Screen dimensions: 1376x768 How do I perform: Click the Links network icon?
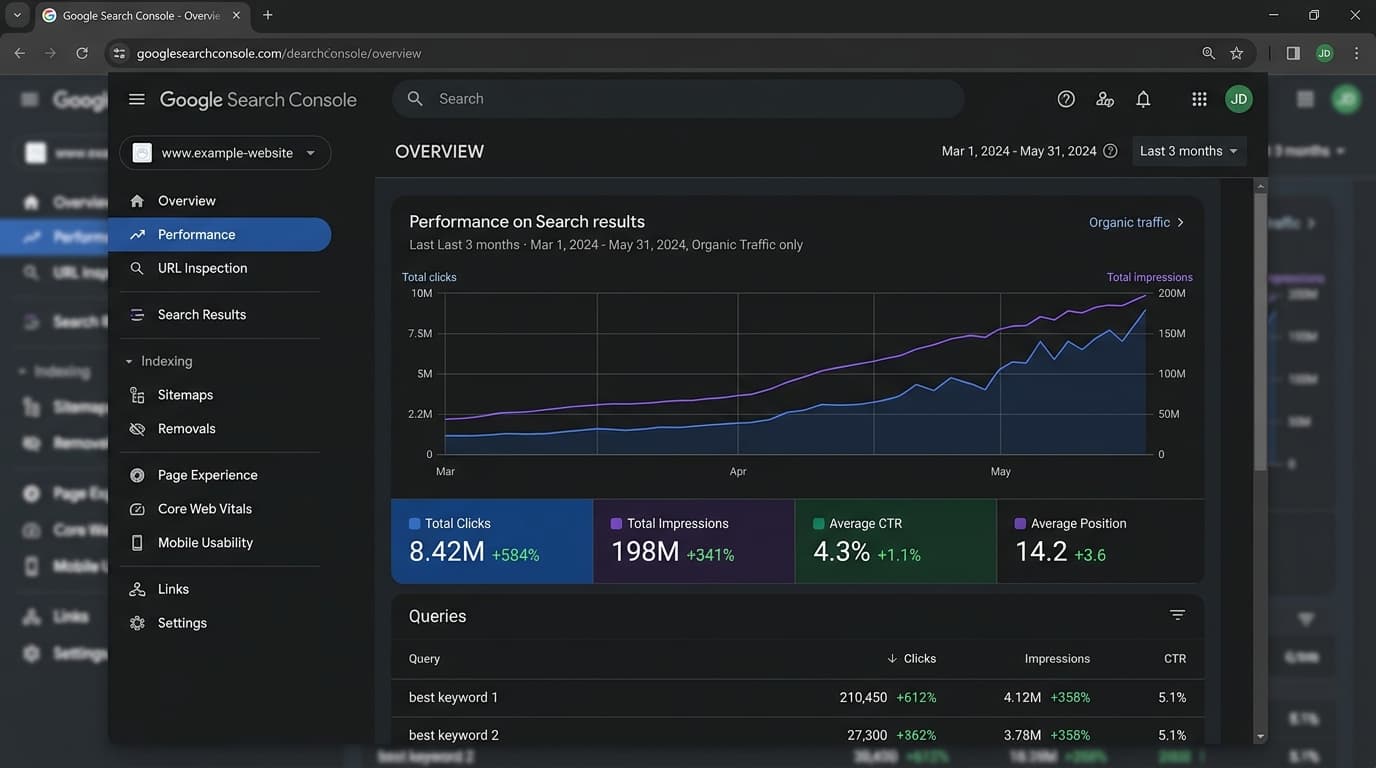[x=137, y=589]
